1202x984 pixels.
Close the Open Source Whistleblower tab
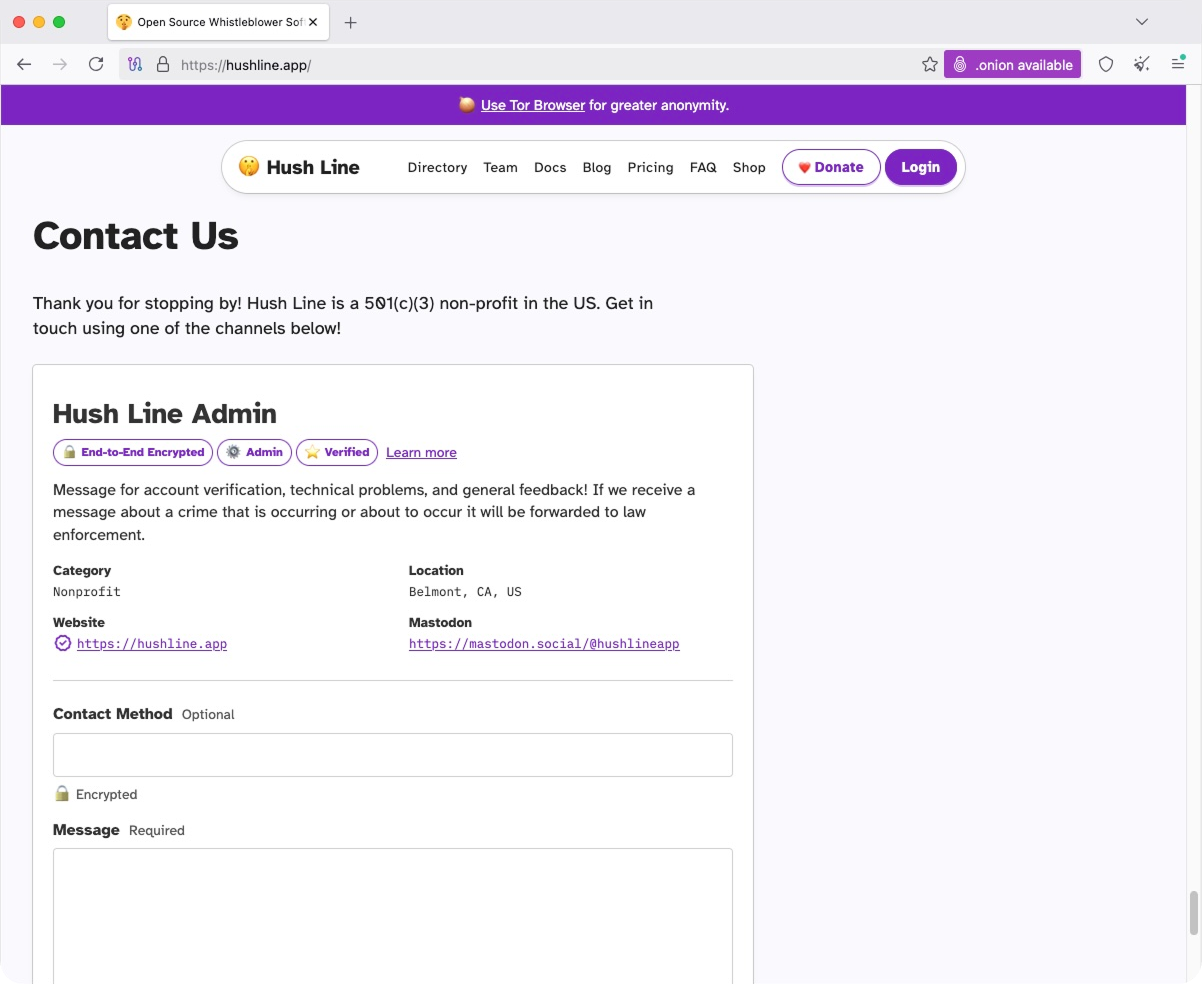tap(313, 22)
